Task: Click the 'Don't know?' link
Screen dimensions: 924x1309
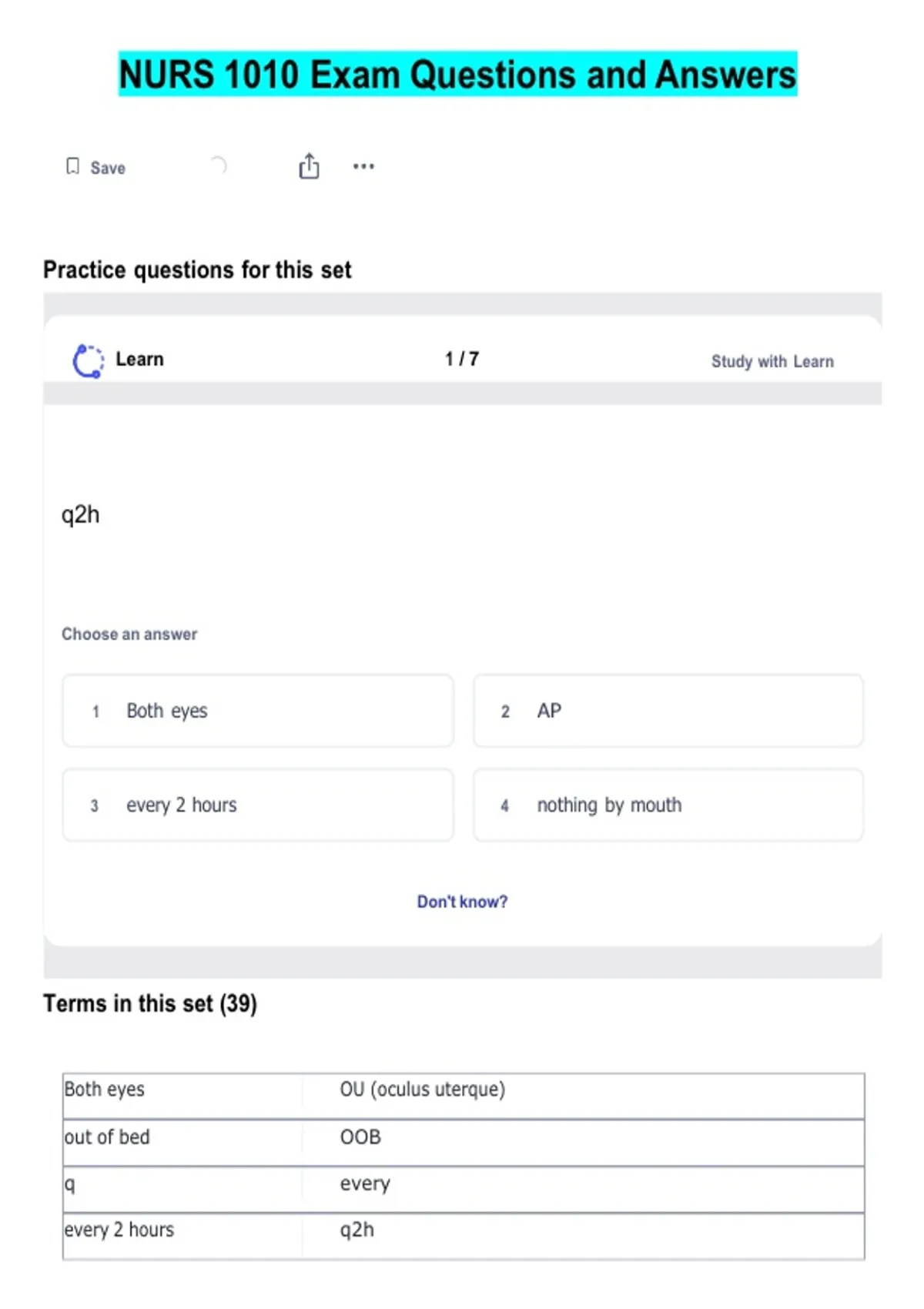Action: [462, 902]
